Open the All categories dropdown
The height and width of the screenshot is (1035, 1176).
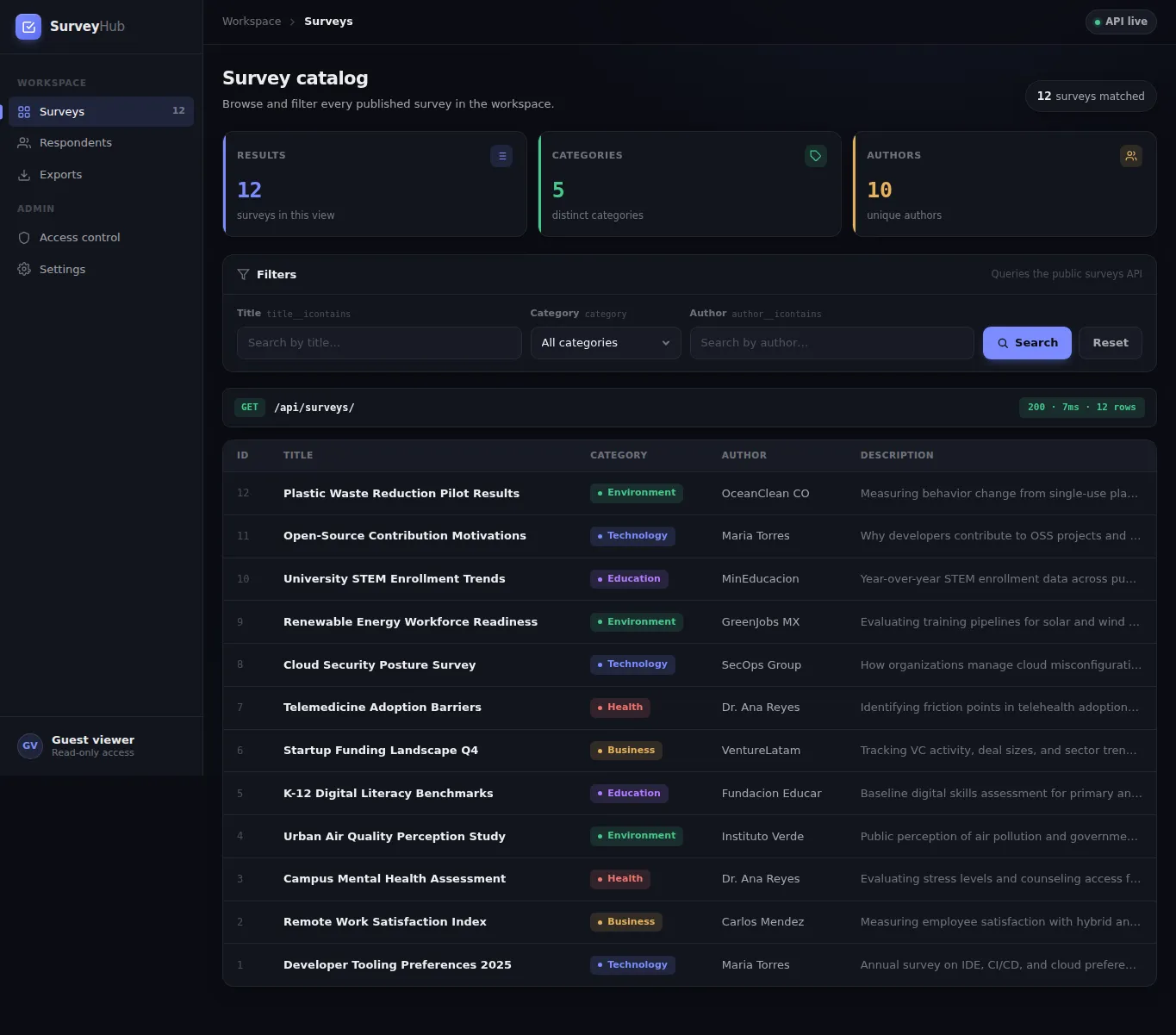(x=606, y=343)
